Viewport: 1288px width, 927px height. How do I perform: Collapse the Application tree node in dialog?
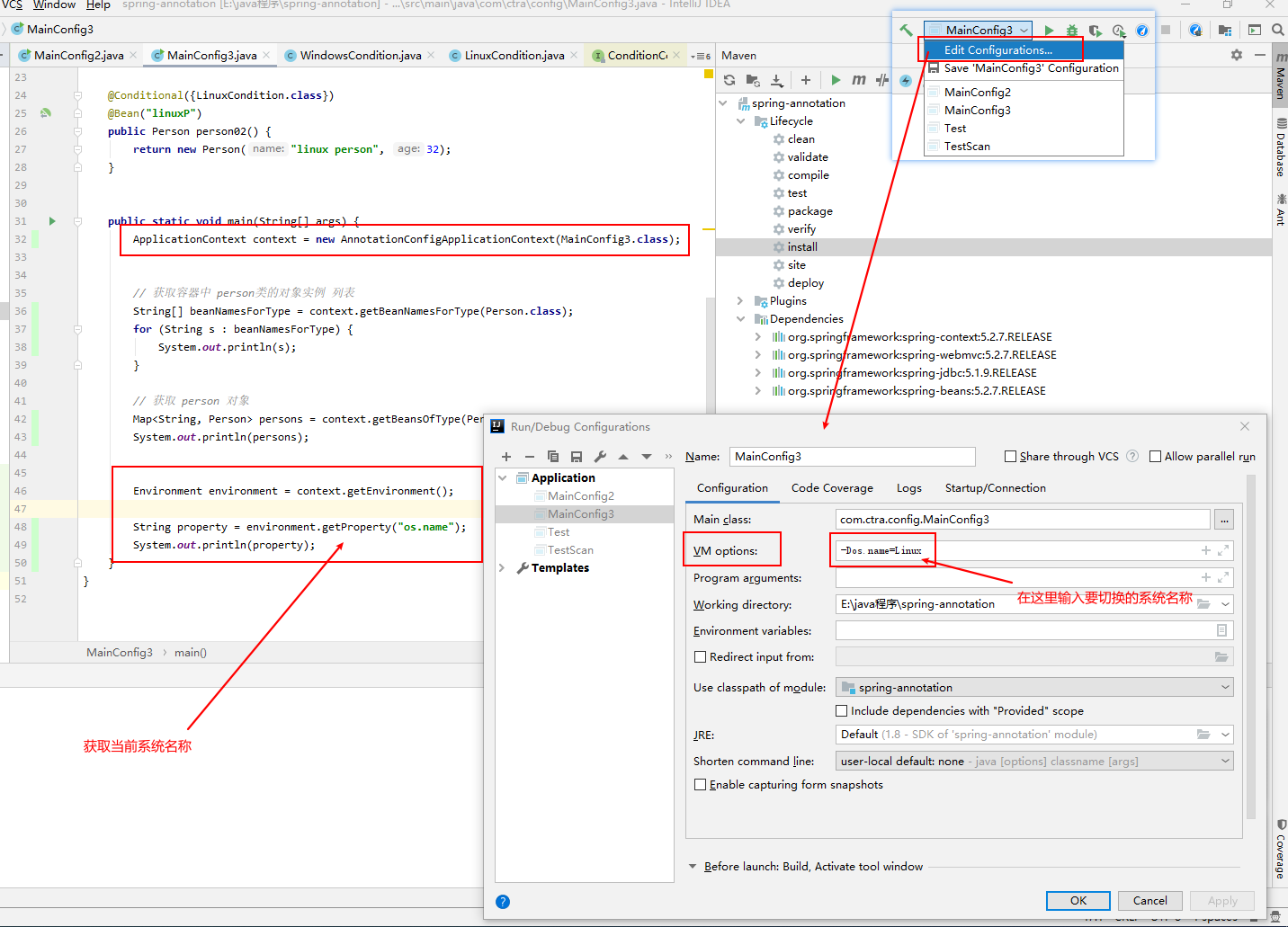(x=503, y=478)
